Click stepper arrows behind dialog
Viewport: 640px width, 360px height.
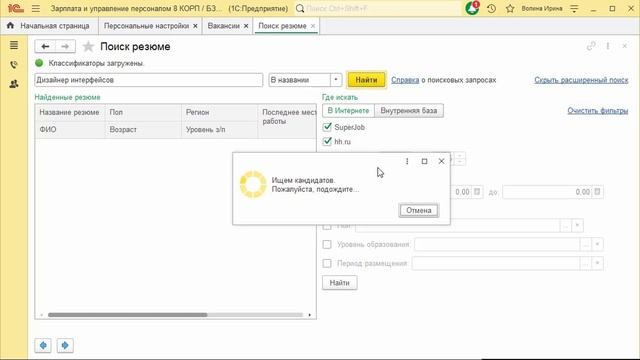click(460, 158)
